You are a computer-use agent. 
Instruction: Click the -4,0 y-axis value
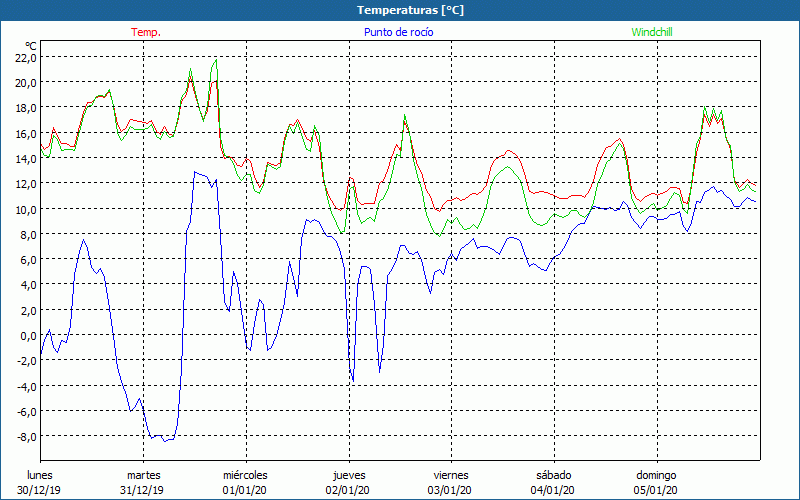(27, 386)
